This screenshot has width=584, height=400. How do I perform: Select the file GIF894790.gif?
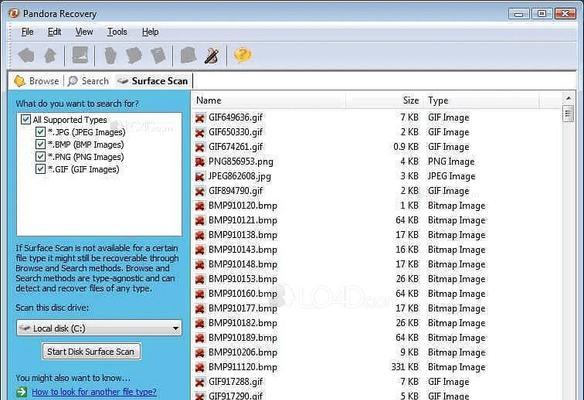pyautogui.click(x=235, y=191)
